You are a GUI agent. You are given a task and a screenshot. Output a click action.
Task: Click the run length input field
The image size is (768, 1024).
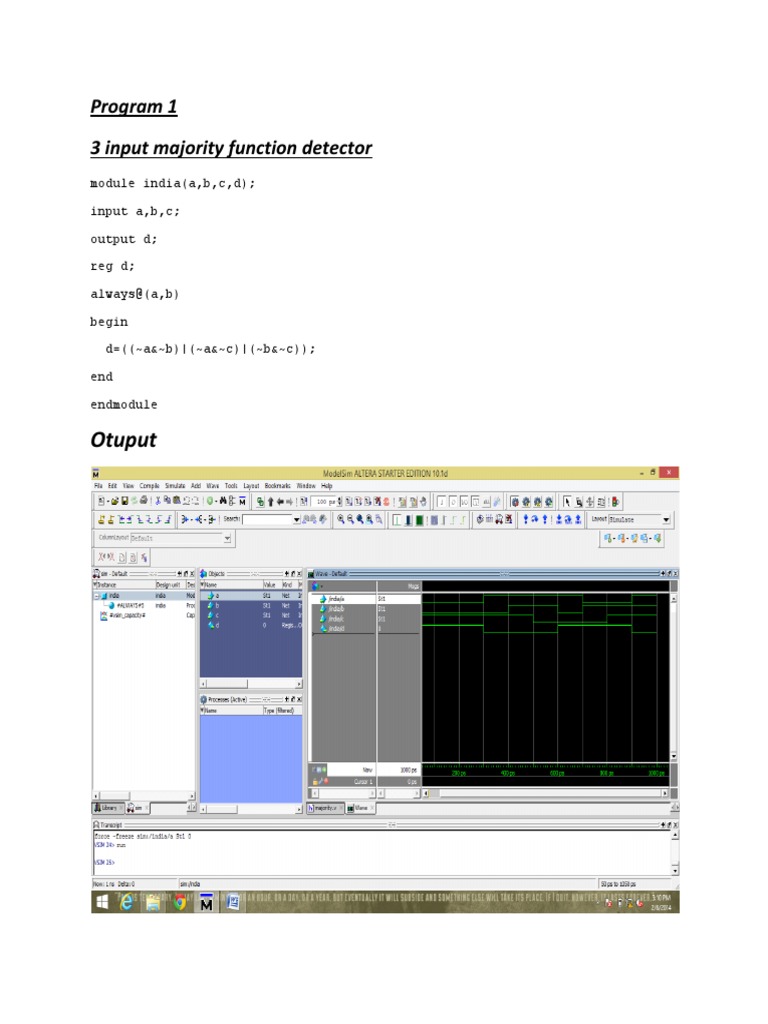tap(323, 502)
